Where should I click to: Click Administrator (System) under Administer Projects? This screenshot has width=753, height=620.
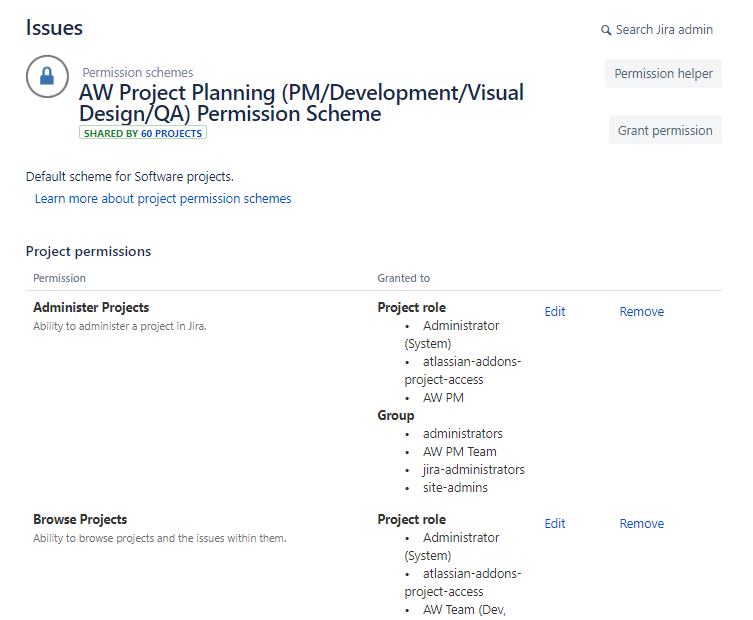point(452,335)
